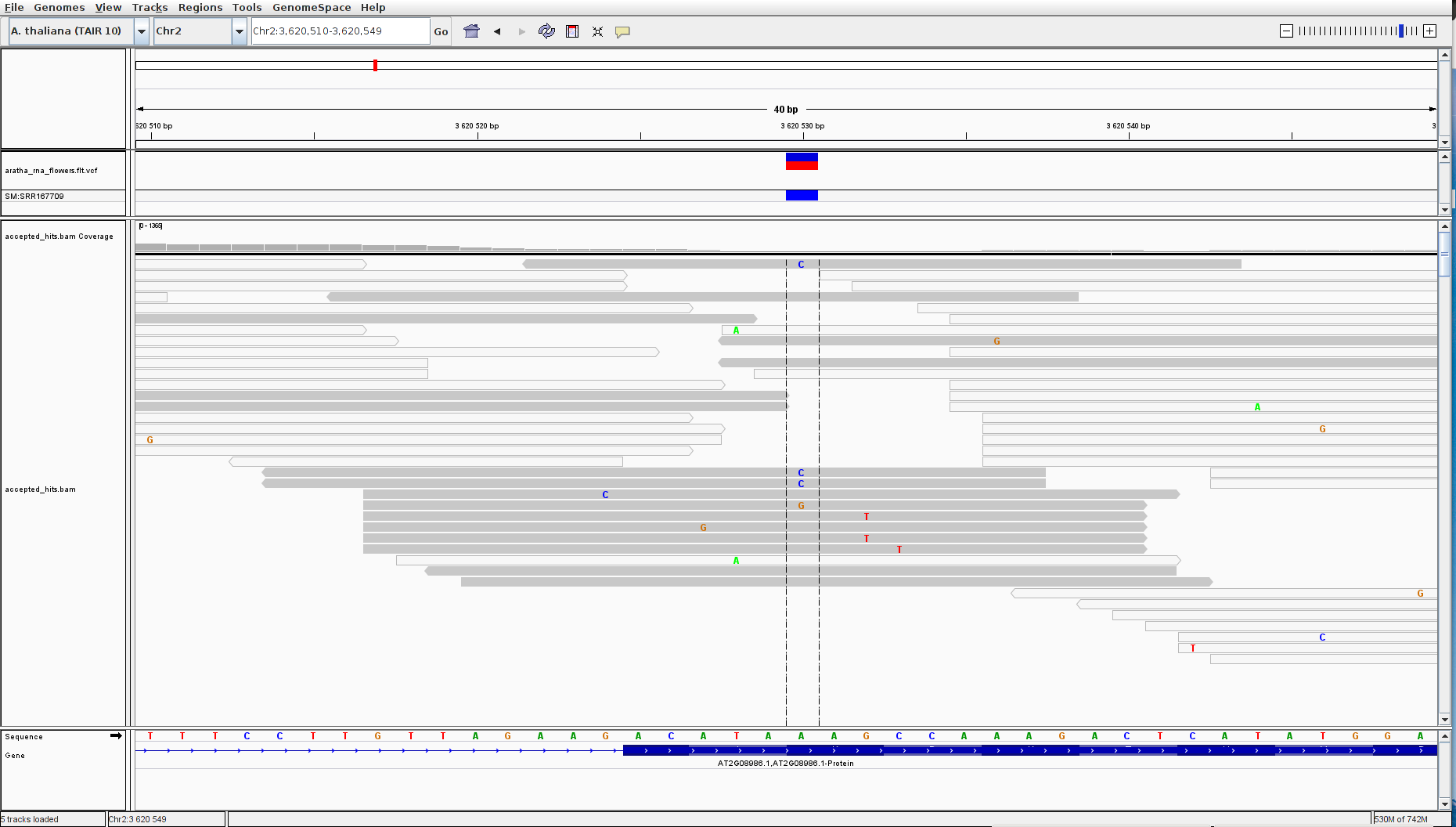Go back with the left arrow icon
This screenshot has width=1456, height=827.
(x=497, y=31)
